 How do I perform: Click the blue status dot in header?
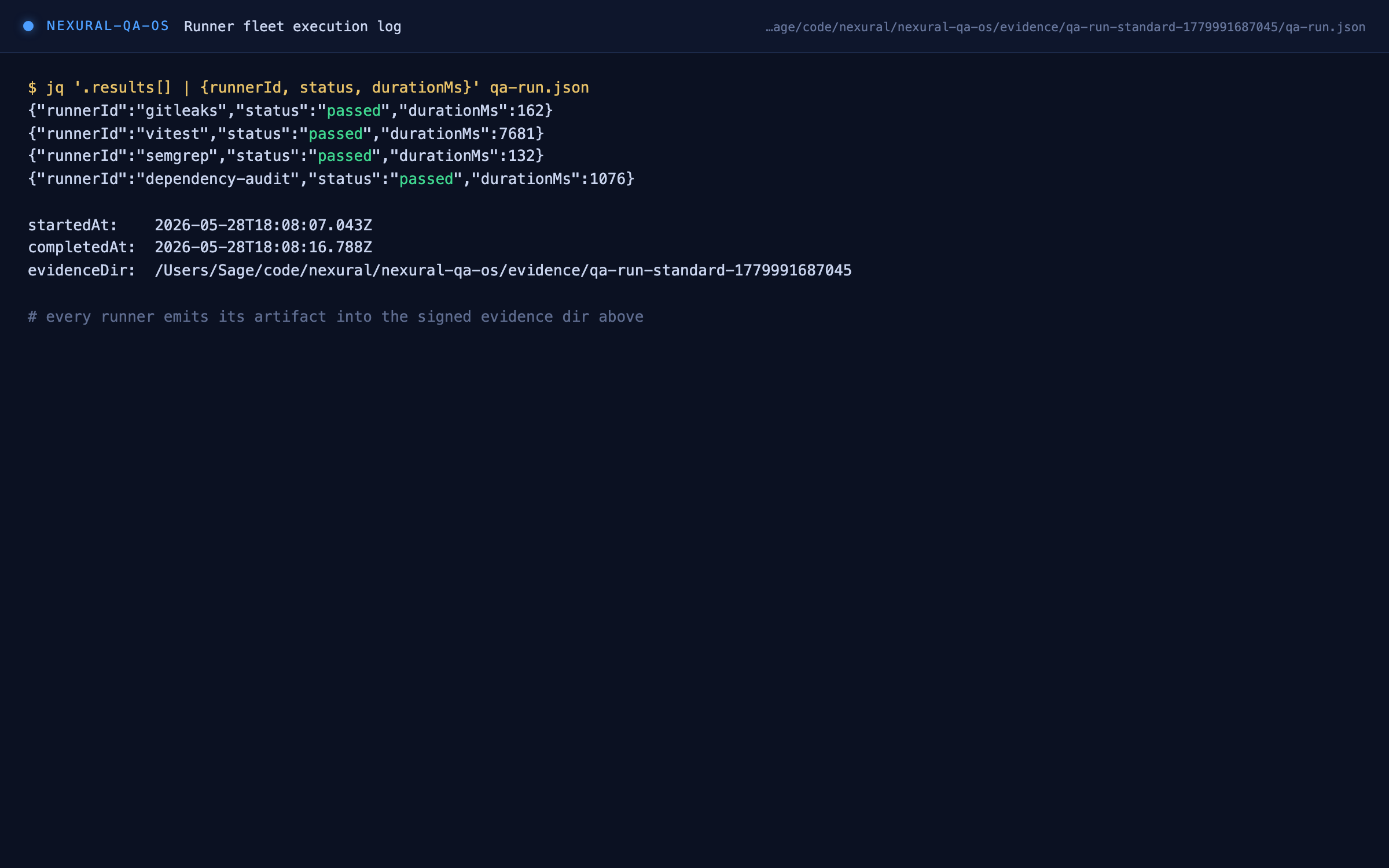28,26
